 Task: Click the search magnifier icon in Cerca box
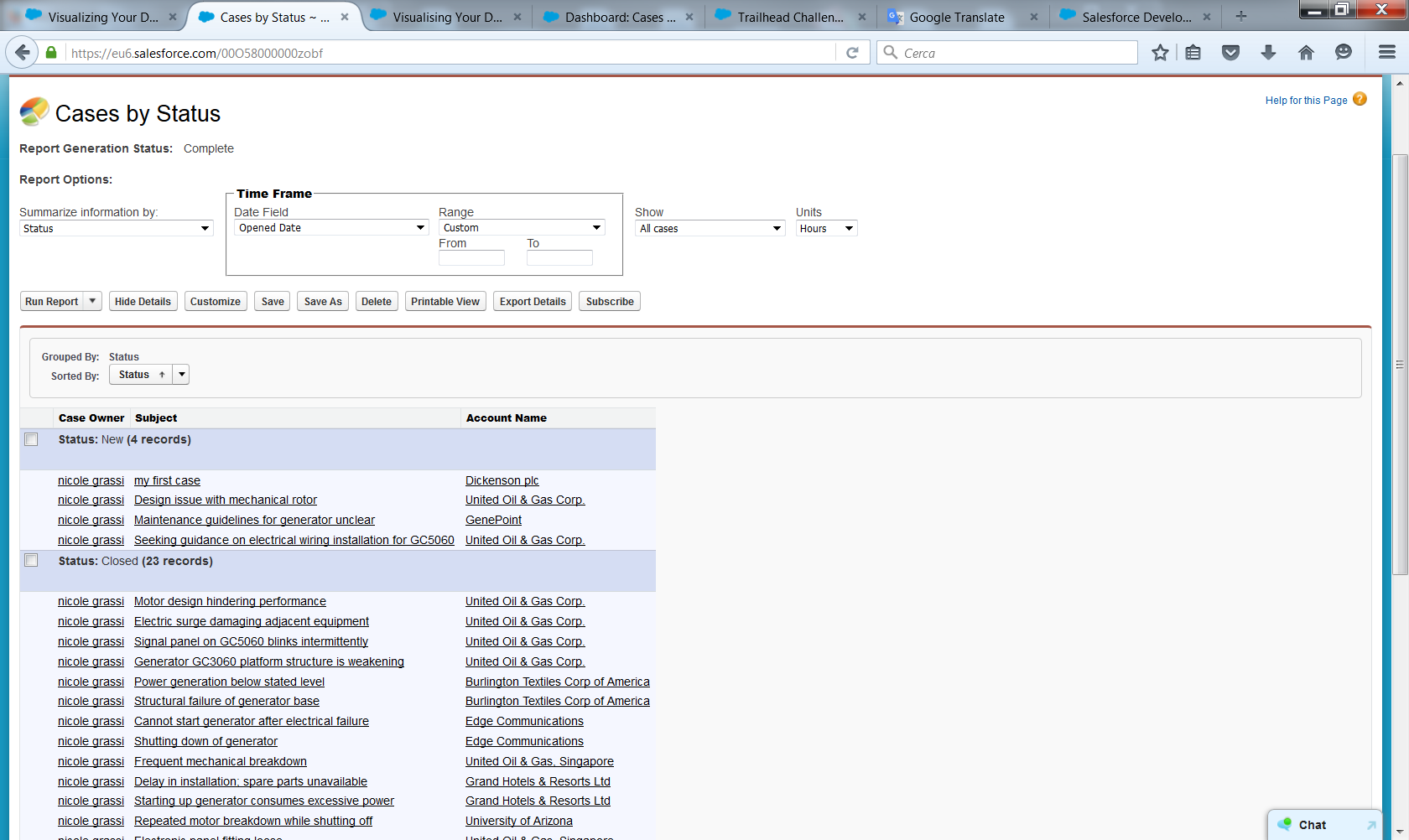coord(891,53)
